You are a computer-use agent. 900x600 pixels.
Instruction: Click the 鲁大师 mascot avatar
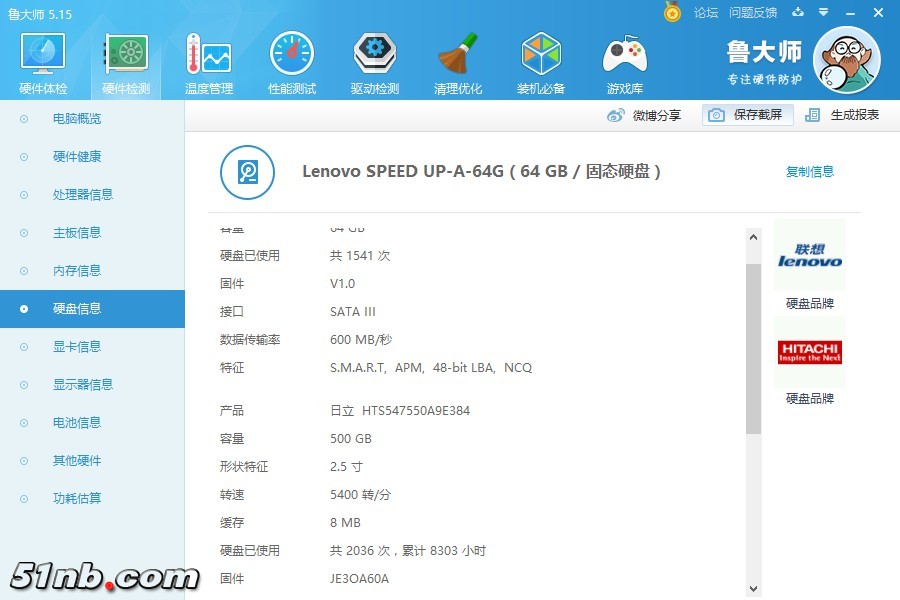click(847, 60)
